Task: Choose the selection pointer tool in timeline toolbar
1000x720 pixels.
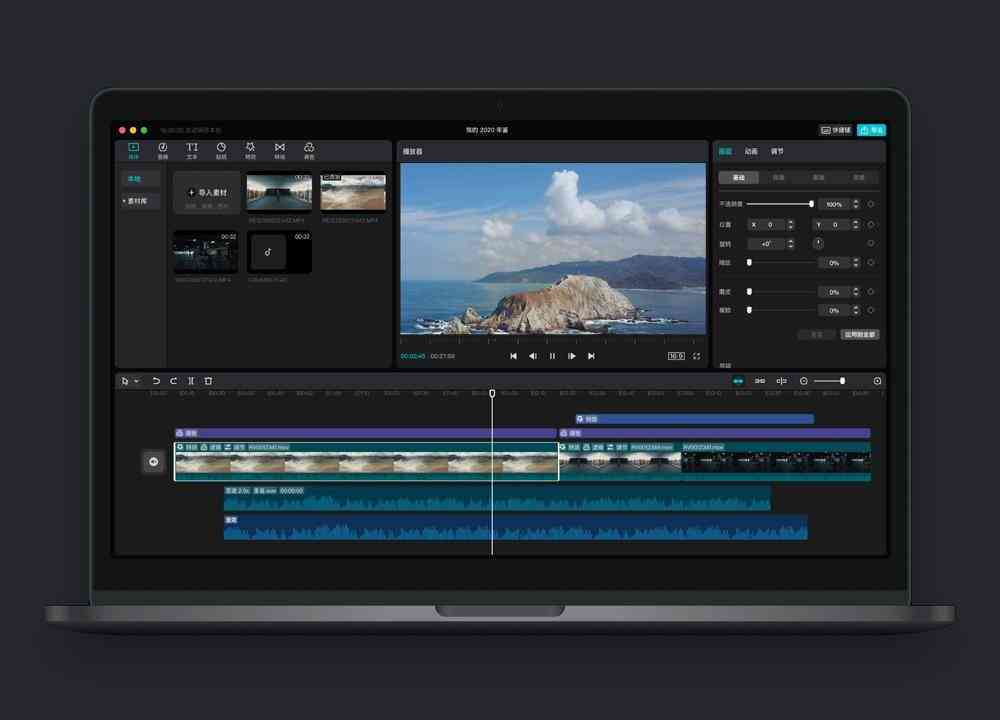Action: (125, 381)
